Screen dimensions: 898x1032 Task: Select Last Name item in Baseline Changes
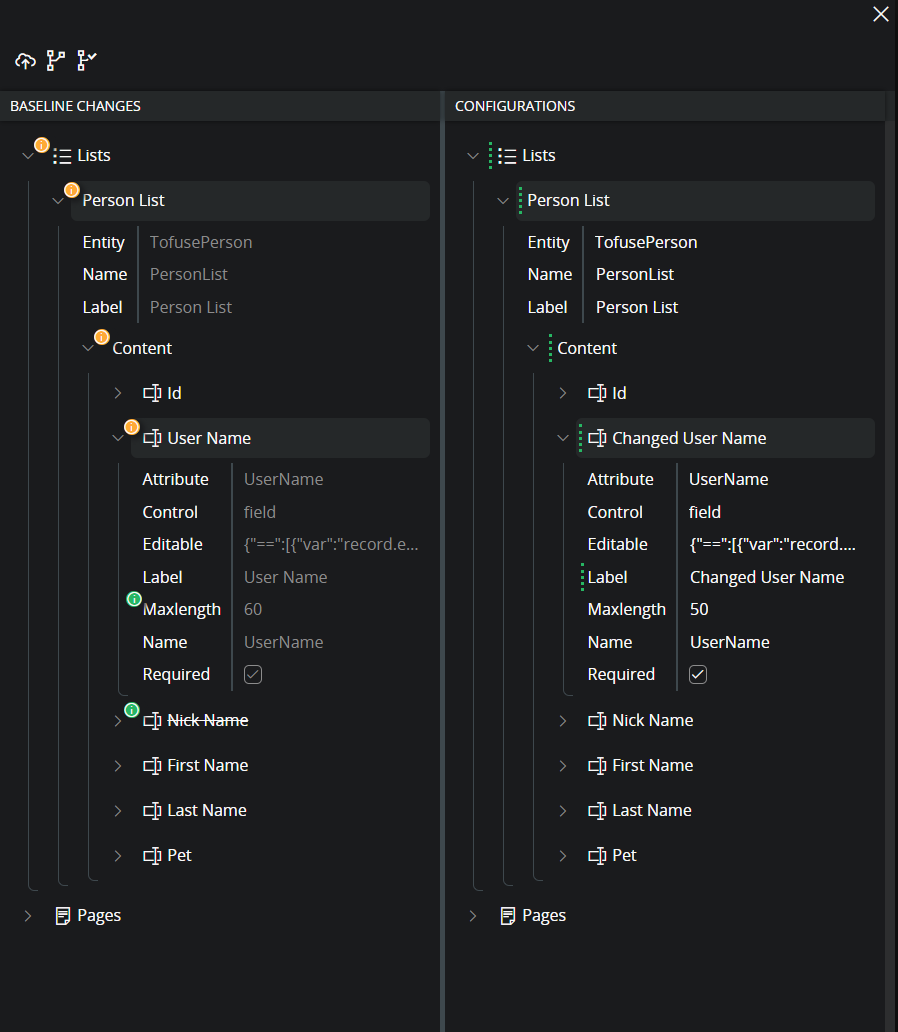click(x=206, y=811)
